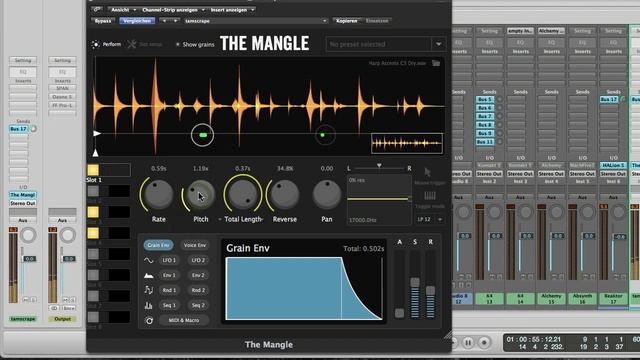Select Seq 2 modulator
The width and height of the screenshot is (640, 360).
point(198,305)
